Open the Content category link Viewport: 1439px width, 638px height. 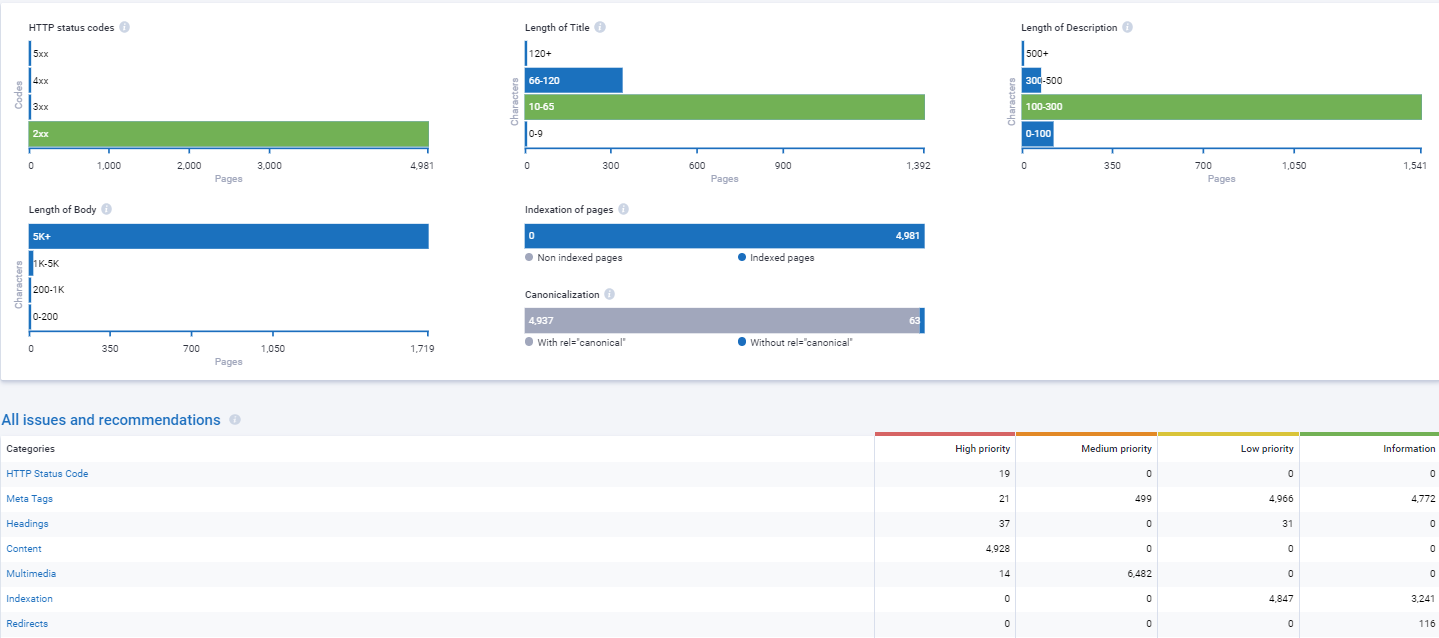pyautogui.click(x=24, y=549)
